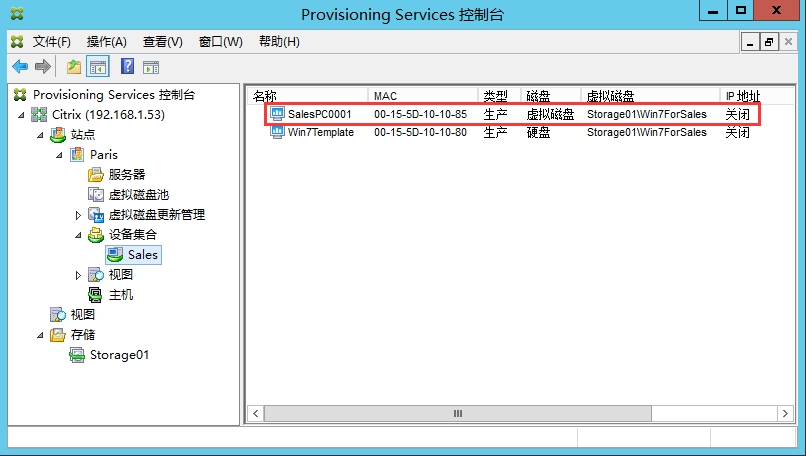The width and height of the screenshot is (806, 456).
Task: Open the window system menu icon
Action: [x=17, y=13]
